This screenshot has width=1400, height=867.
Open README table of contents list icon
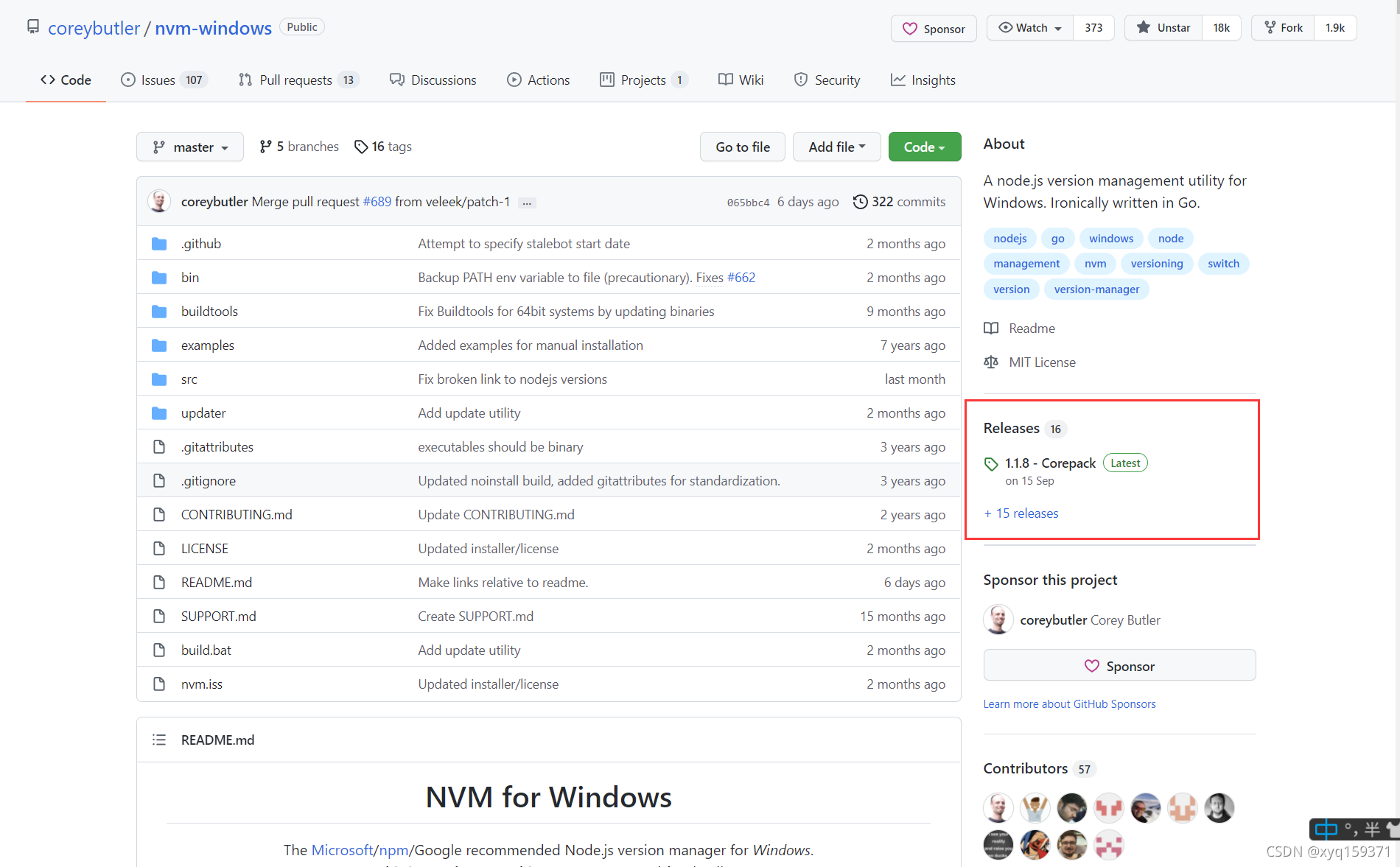(x=159, y=740)
